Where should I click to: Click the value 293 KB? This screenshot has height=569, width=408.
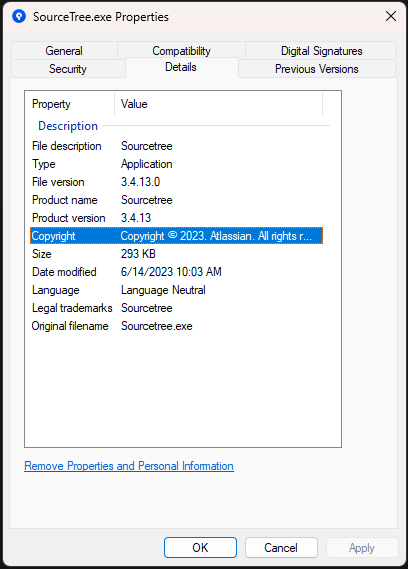[x=138, y=254]
